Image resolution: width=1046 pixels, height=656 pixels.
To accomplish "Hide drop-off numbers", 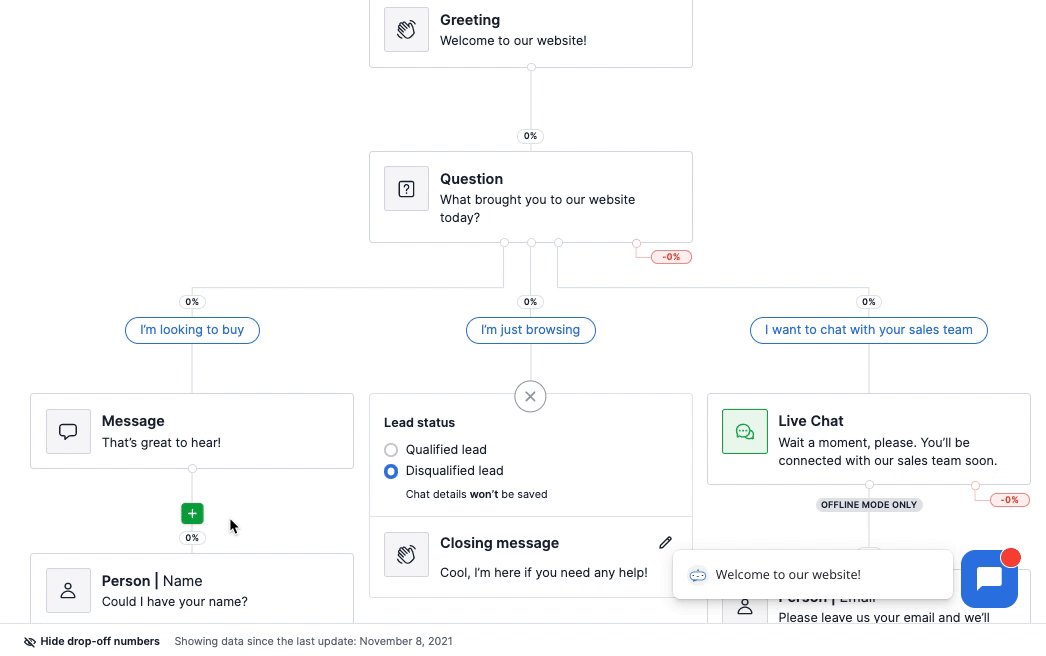I will coord(92,641).
